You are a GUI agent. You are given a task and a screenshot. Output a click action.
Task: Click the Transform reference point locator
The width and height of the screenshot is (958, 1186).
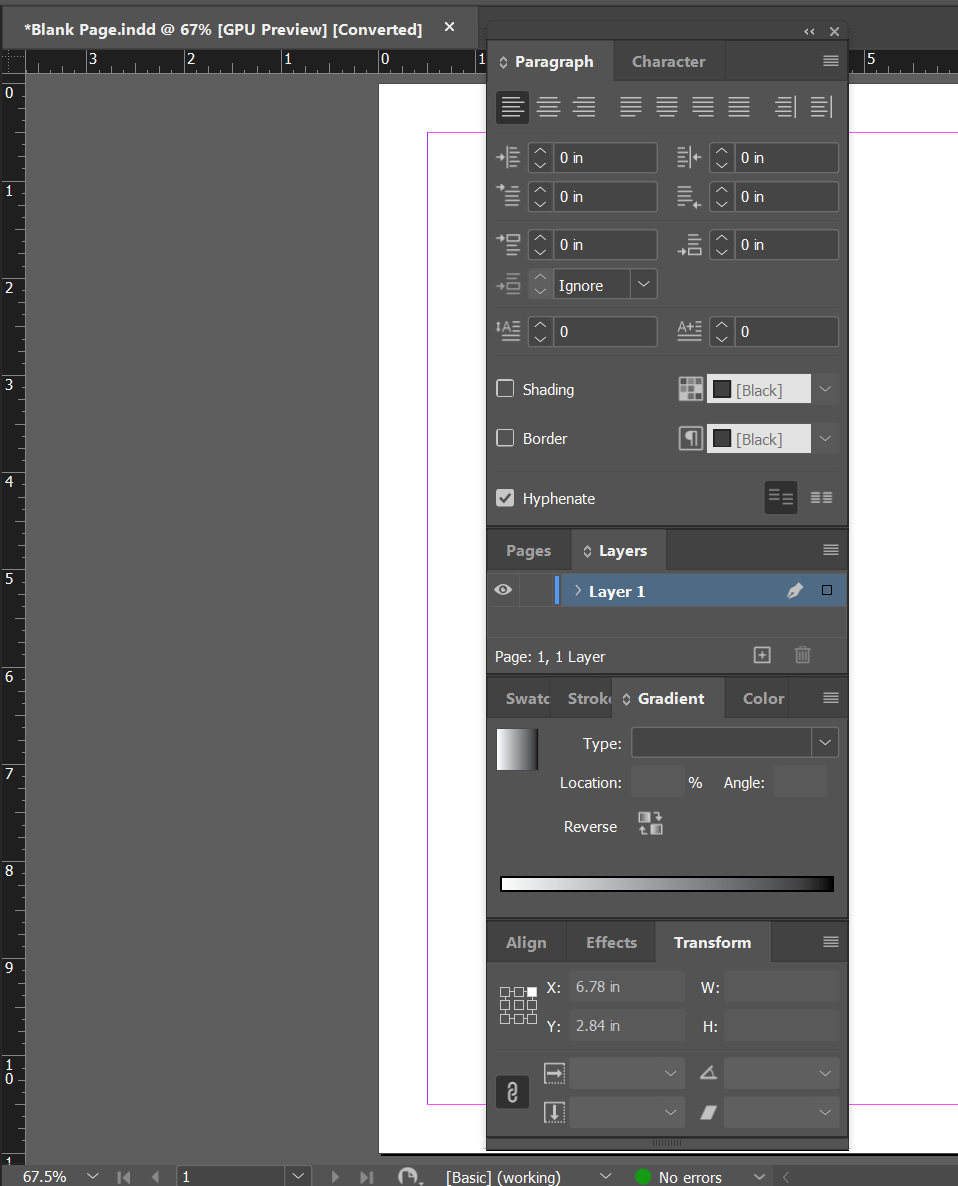518,1005
